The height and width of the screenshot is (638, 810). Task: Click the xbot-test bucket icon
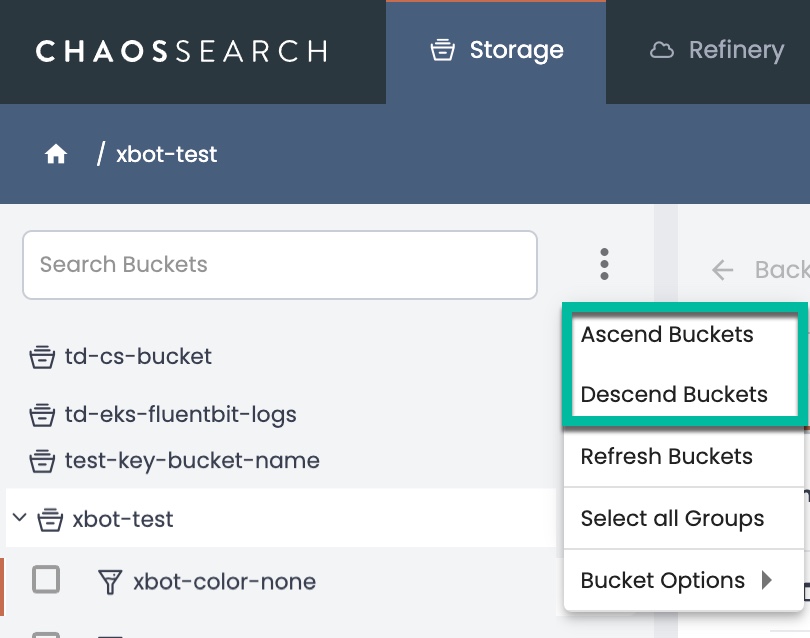click(x=50, y=520)
